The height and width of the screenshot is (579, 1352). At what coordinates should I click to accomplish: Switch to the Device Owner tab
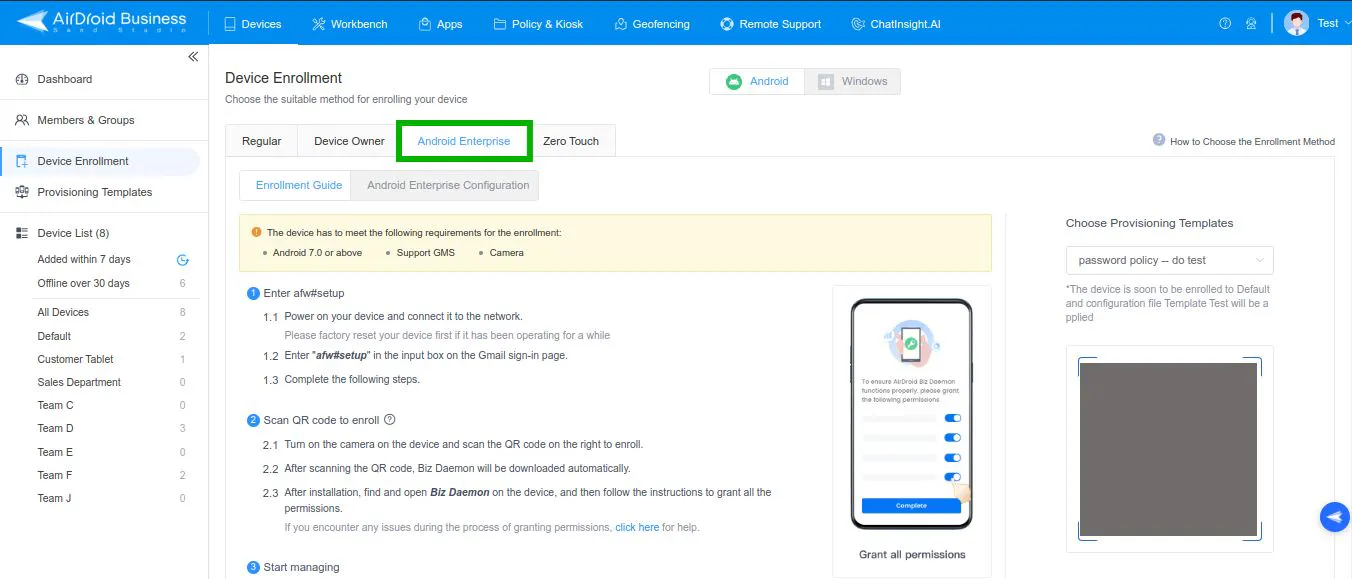pos(349,141)
